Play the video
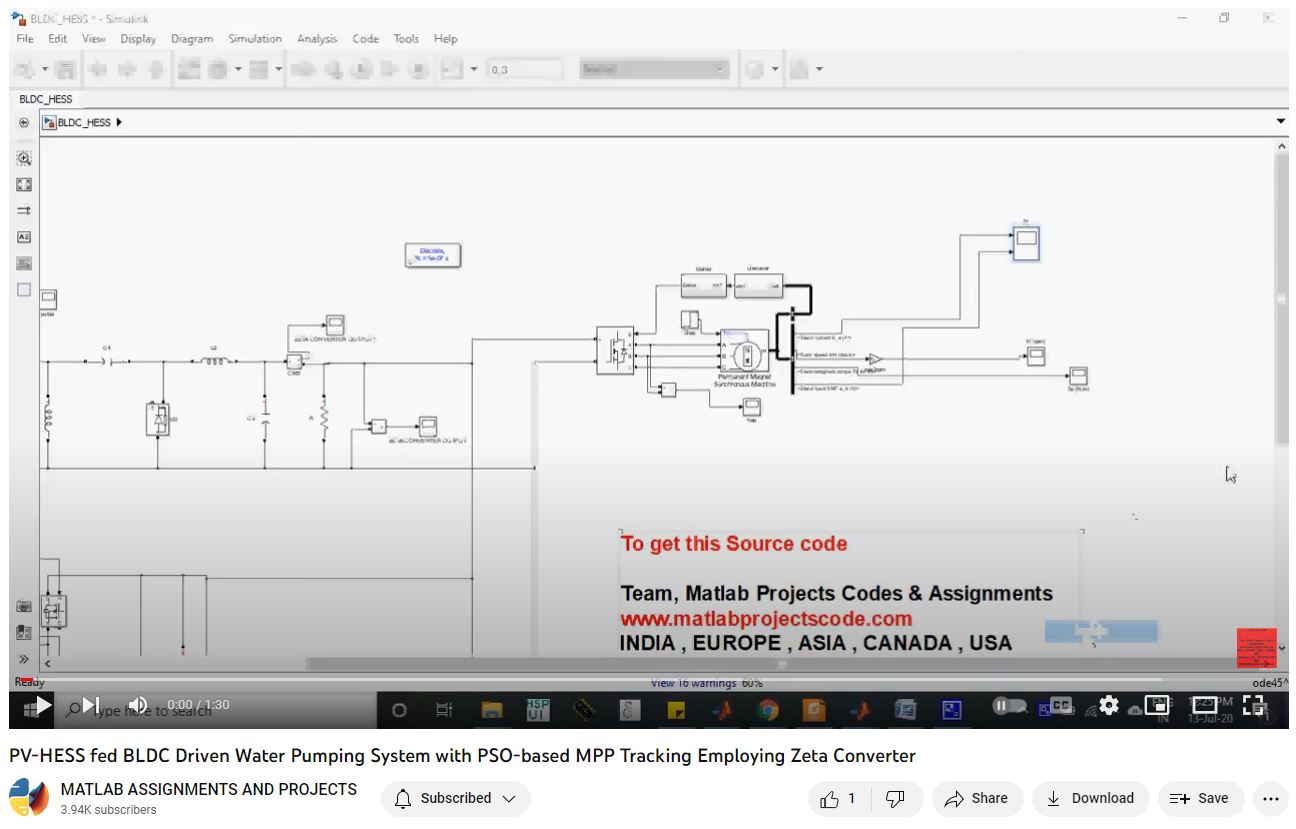 tap(42, 705)
